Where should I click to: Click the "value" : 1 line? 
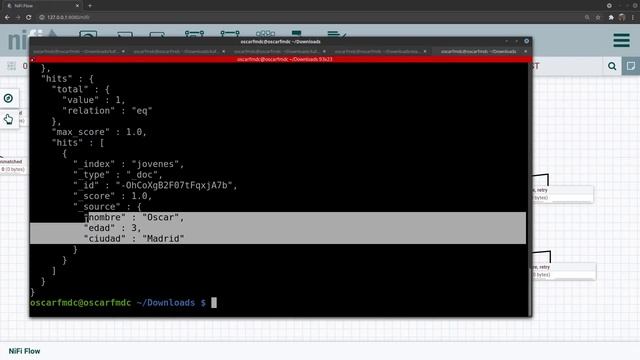94,100
